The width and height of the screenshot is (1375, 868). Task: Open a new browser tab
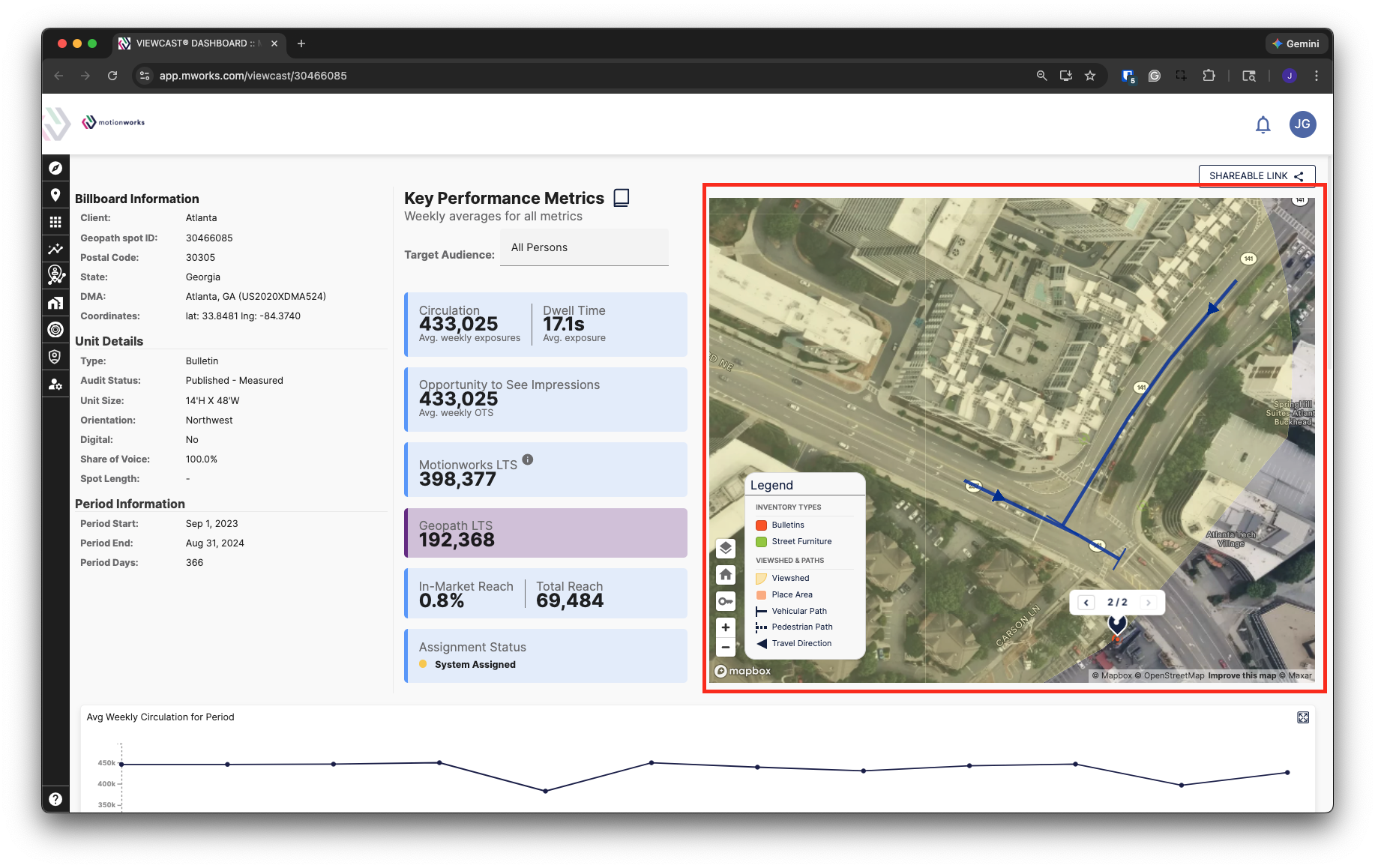[x=301, y=43]
